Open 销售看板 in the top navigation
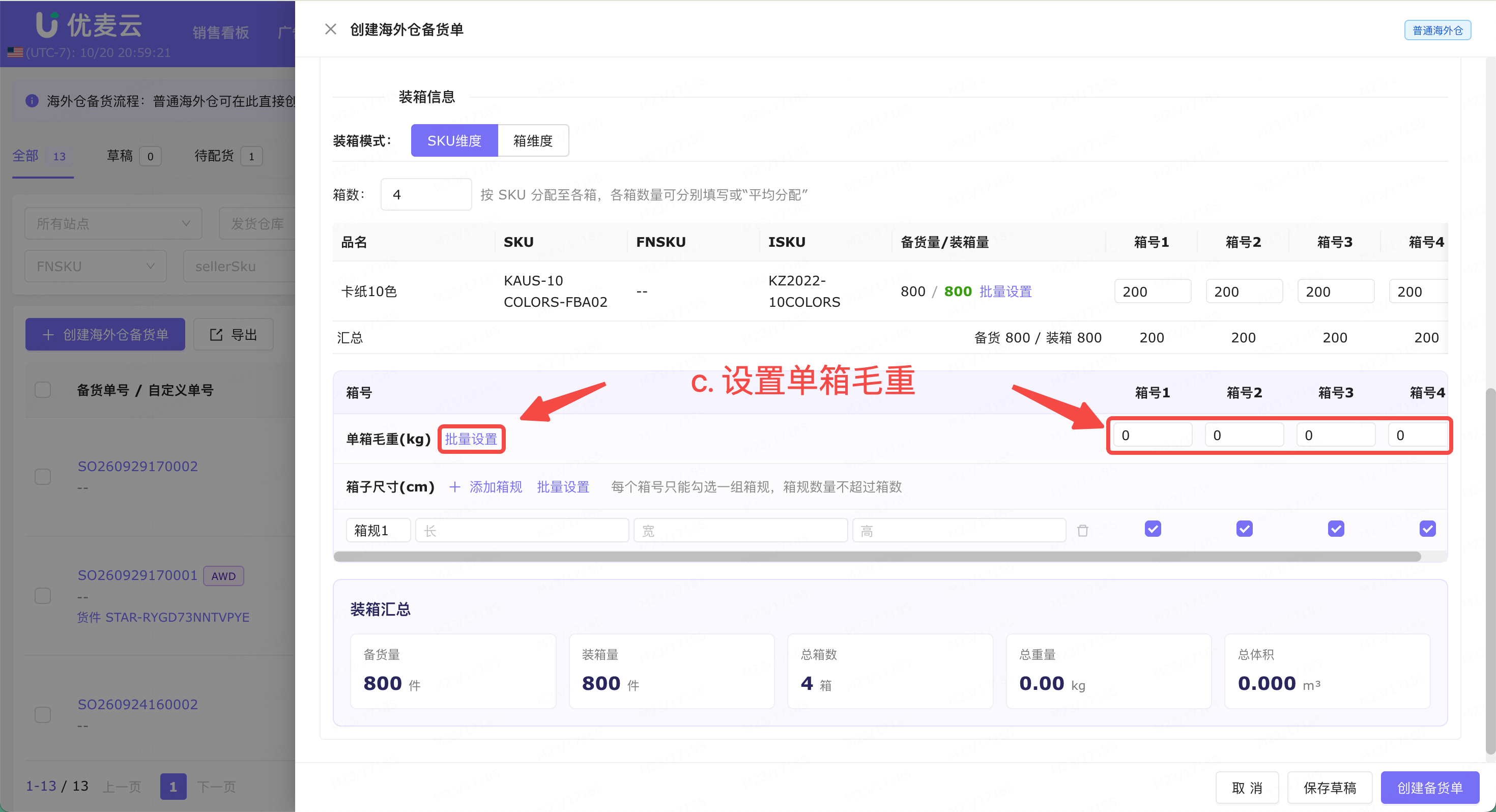The height and width of the screenshot is (812, 1496). click(x=221, y=32)
